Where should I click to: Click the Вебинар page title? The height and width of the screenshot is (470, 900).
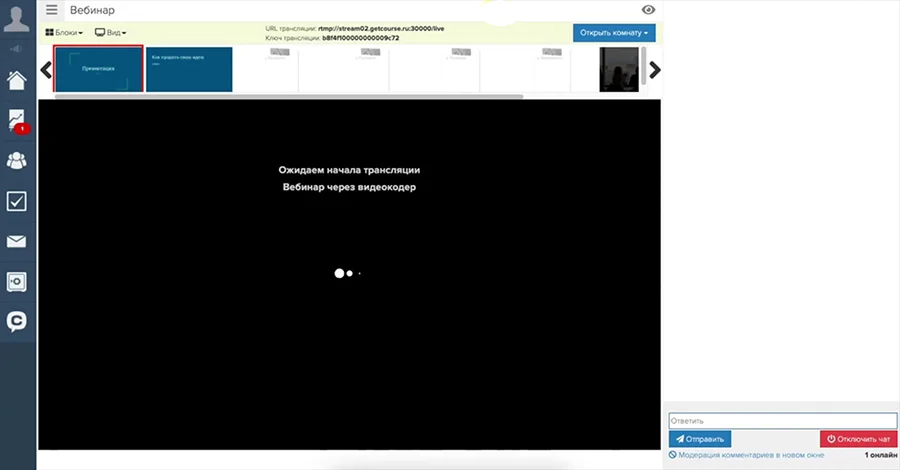tap(92, 10)
